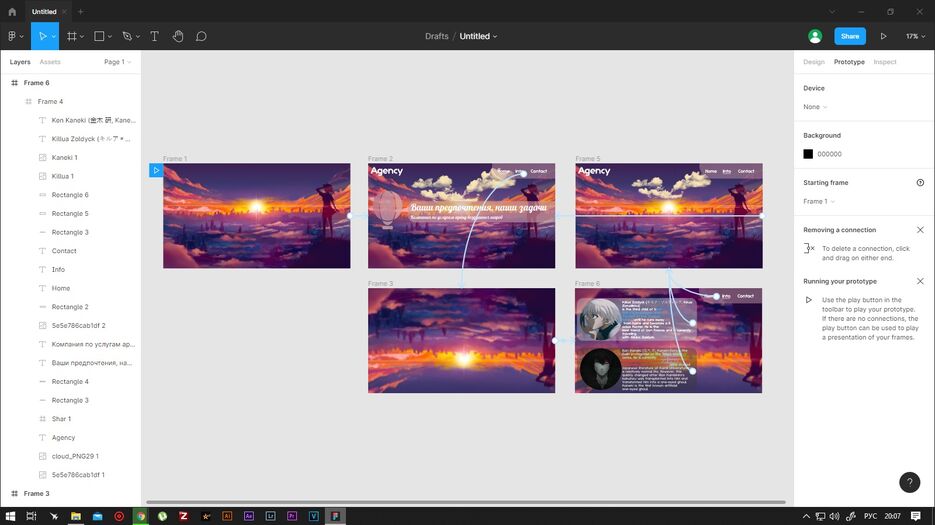Open a new tab with plus icon

81,11
